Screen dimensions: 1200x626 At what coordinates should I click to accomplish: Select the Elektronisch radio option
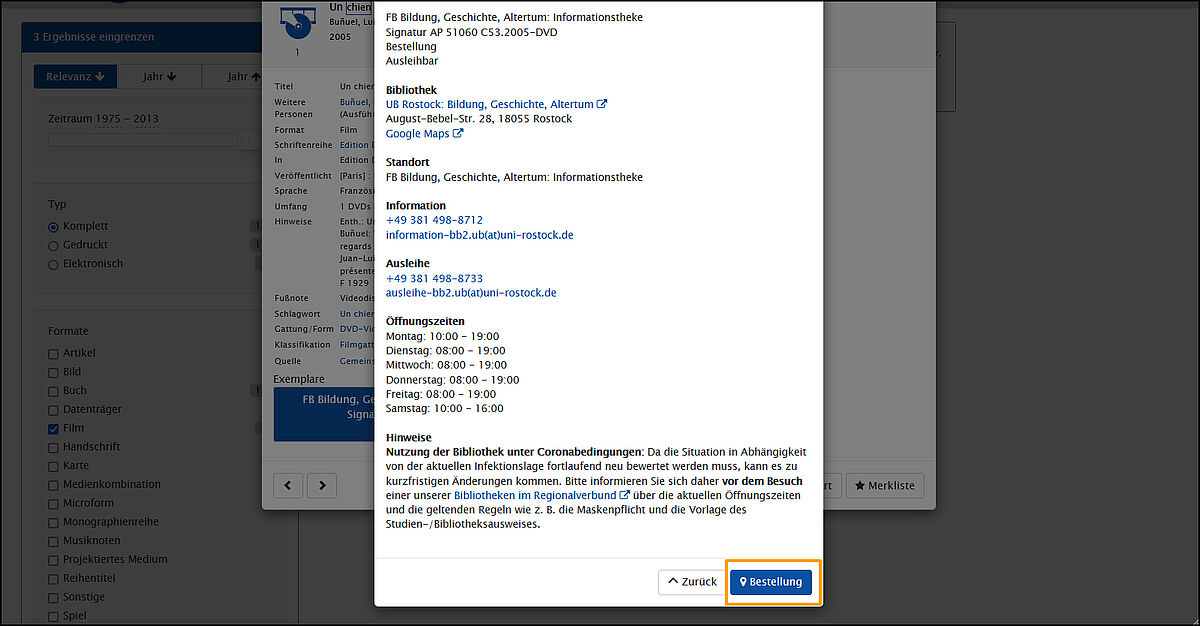54,264
